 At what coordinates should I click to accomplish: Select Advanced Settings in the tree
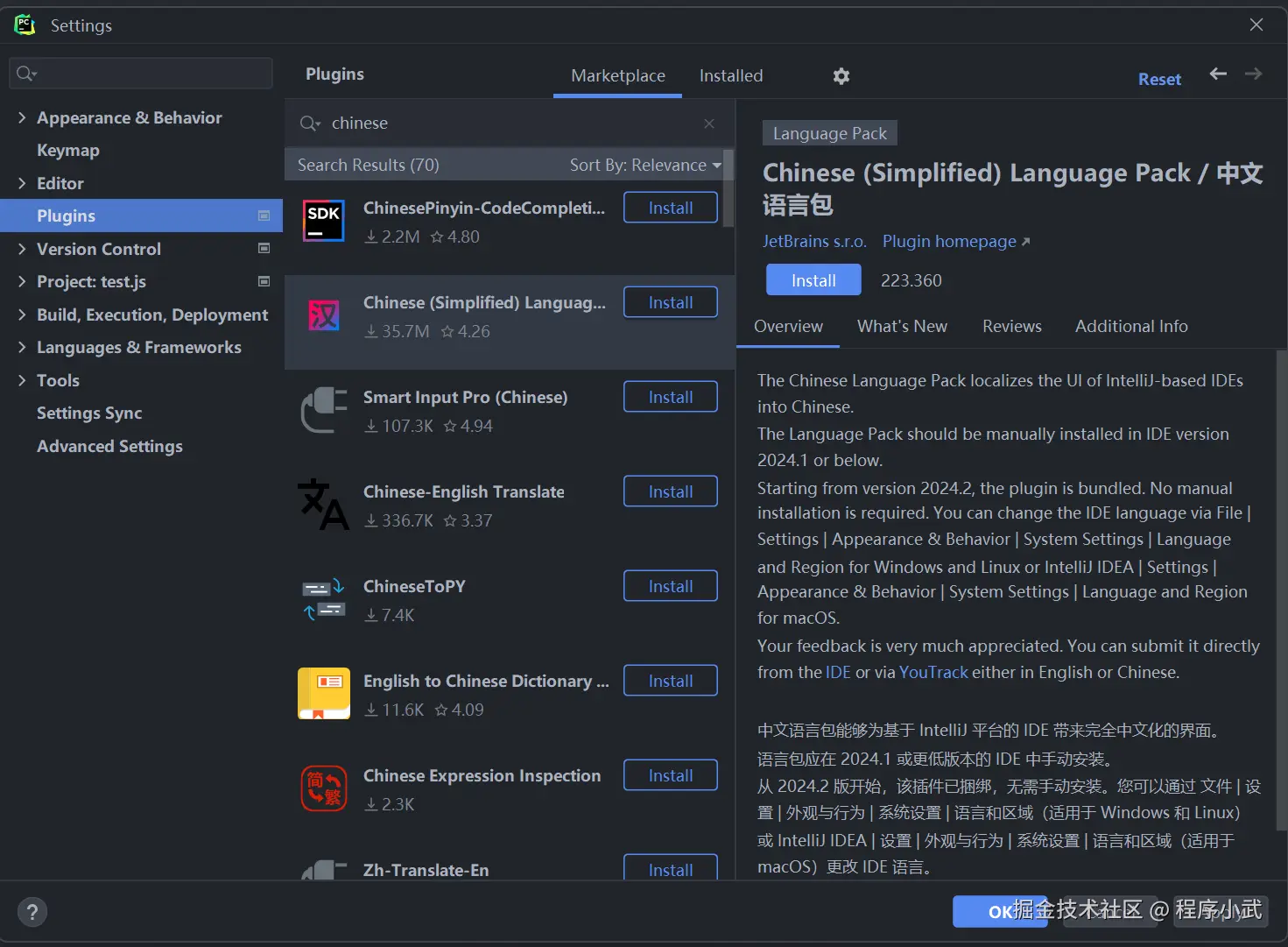coord(141,446)
